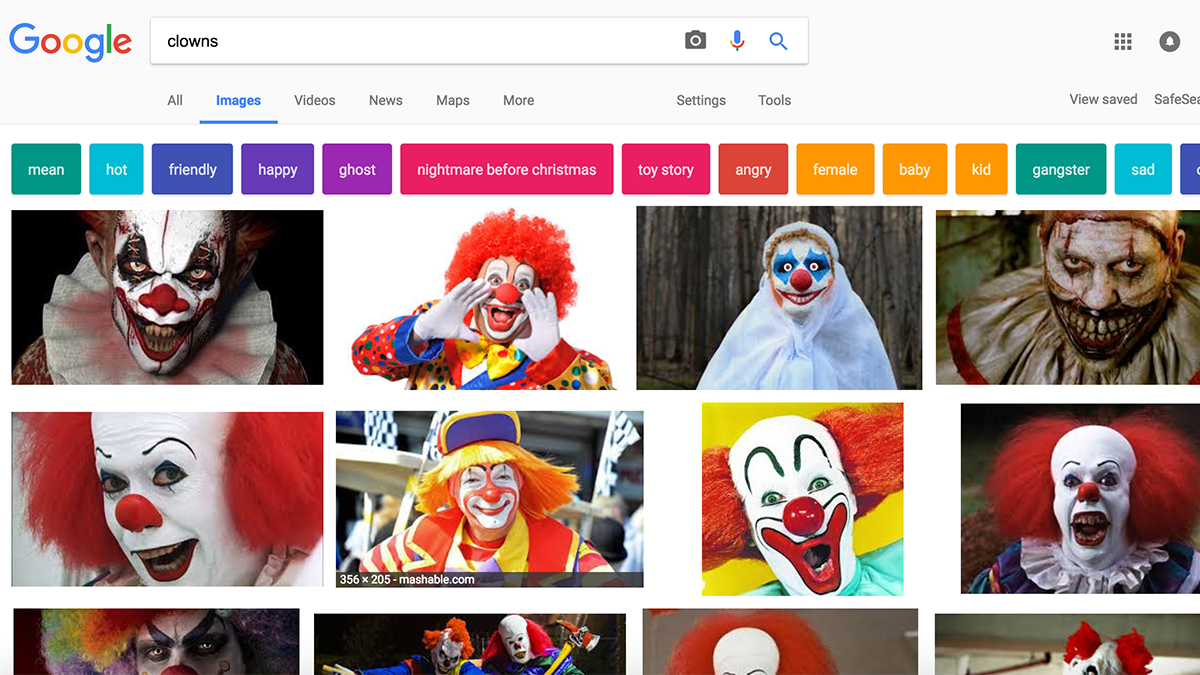Open close-up Pennywise red hair image
Screen dimensions: 1200x675
pyautogui.click(x=167, y=499)
